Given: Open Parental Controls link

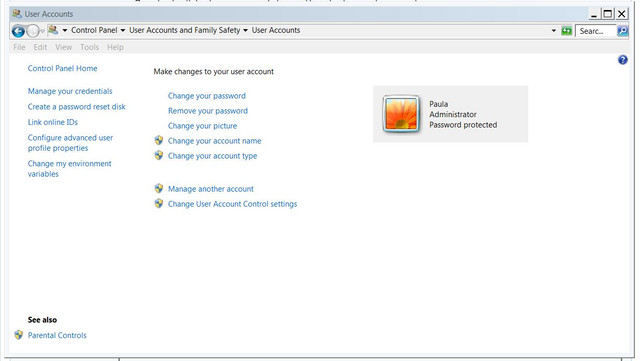Looking at the screenshot, I should [57, 335].
